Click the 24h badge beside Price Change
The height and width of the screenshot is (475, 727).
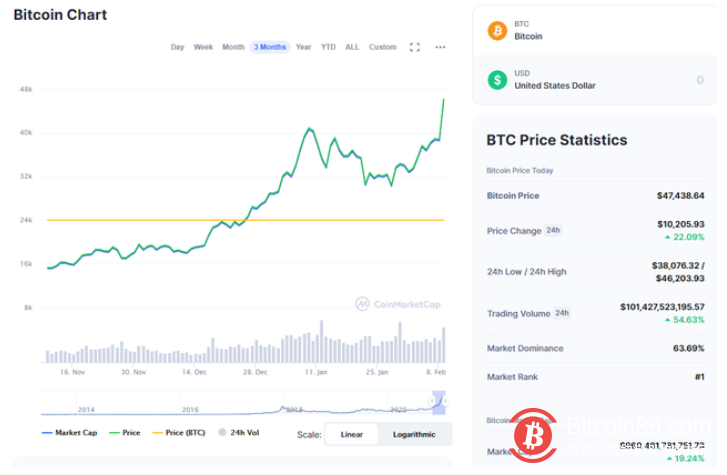pos(552,231)
